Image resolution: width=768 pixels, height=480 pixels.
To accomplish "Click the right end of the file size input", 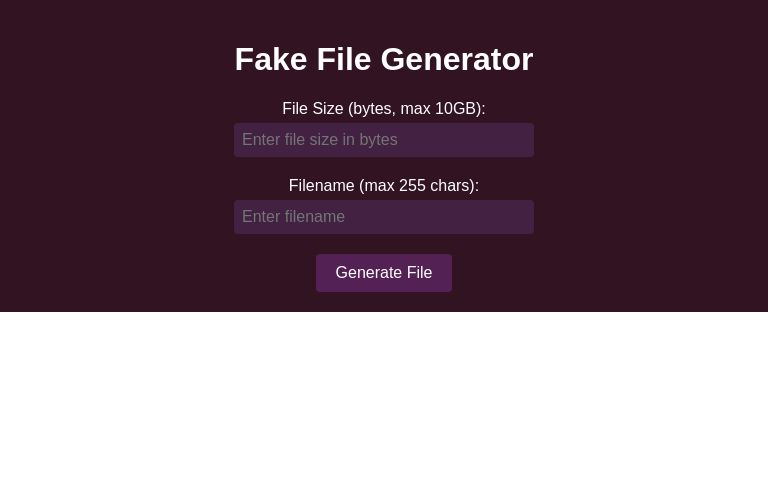I will pos(522,140).
